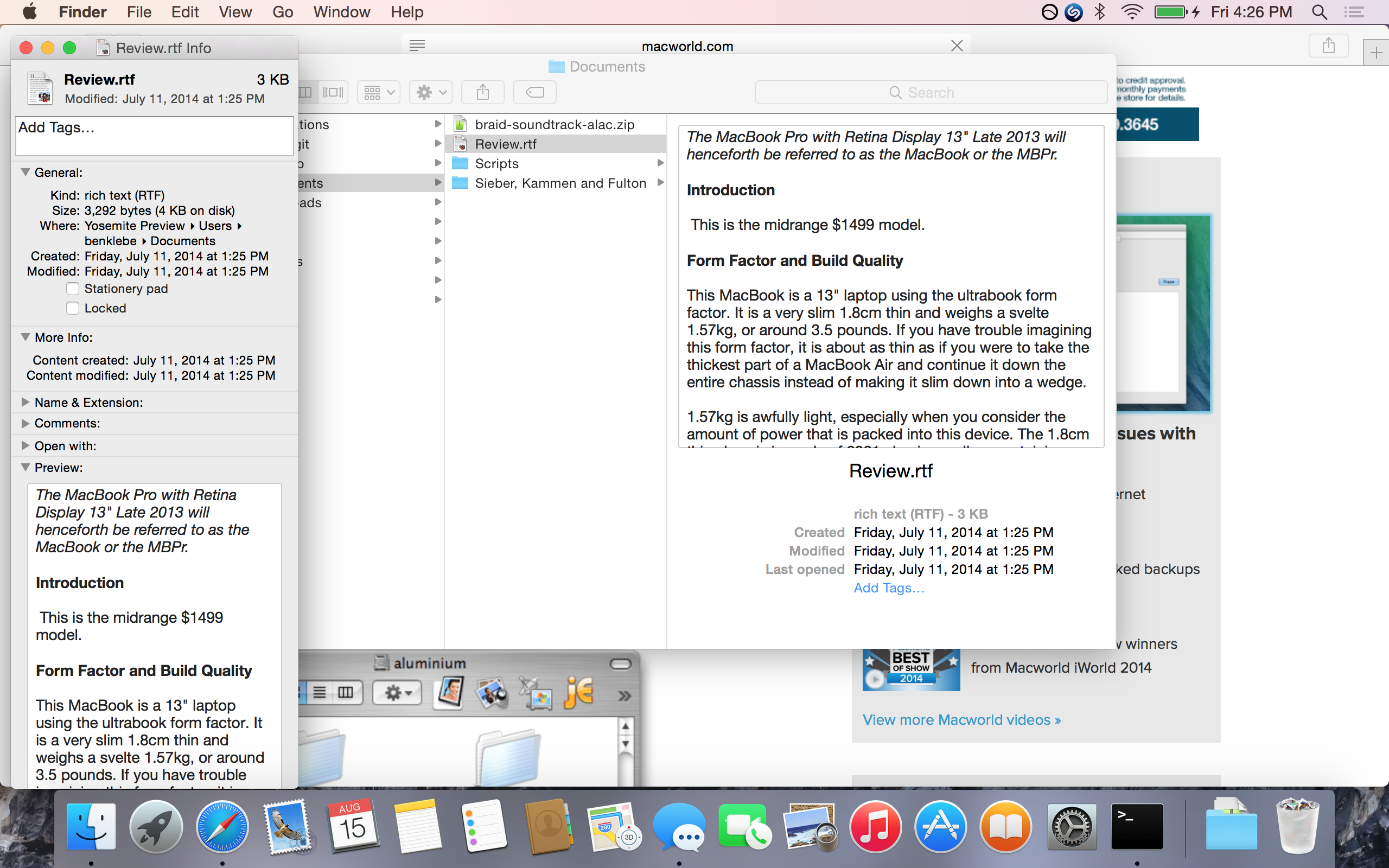The height and width of the screenshot is (868, 1389).
Task: Enable Stationery pad checkbox
Action: [x=72, y=288]
